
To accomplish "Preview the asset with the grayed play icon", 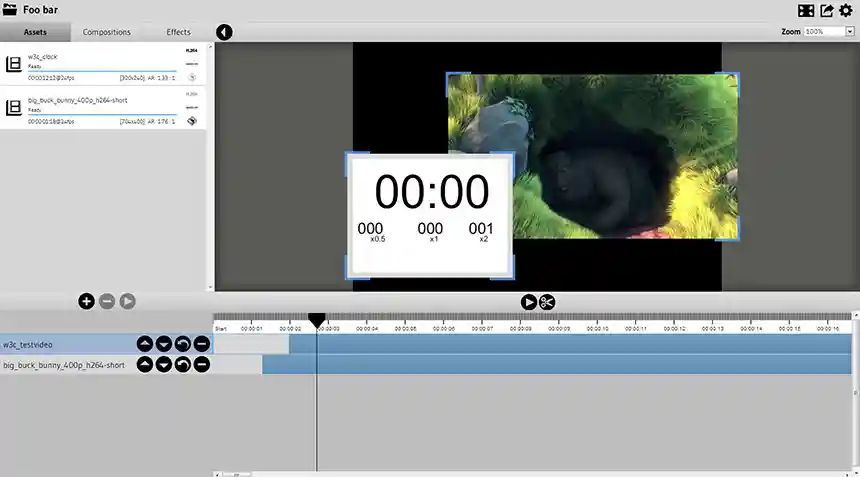I will click(127, 301).
